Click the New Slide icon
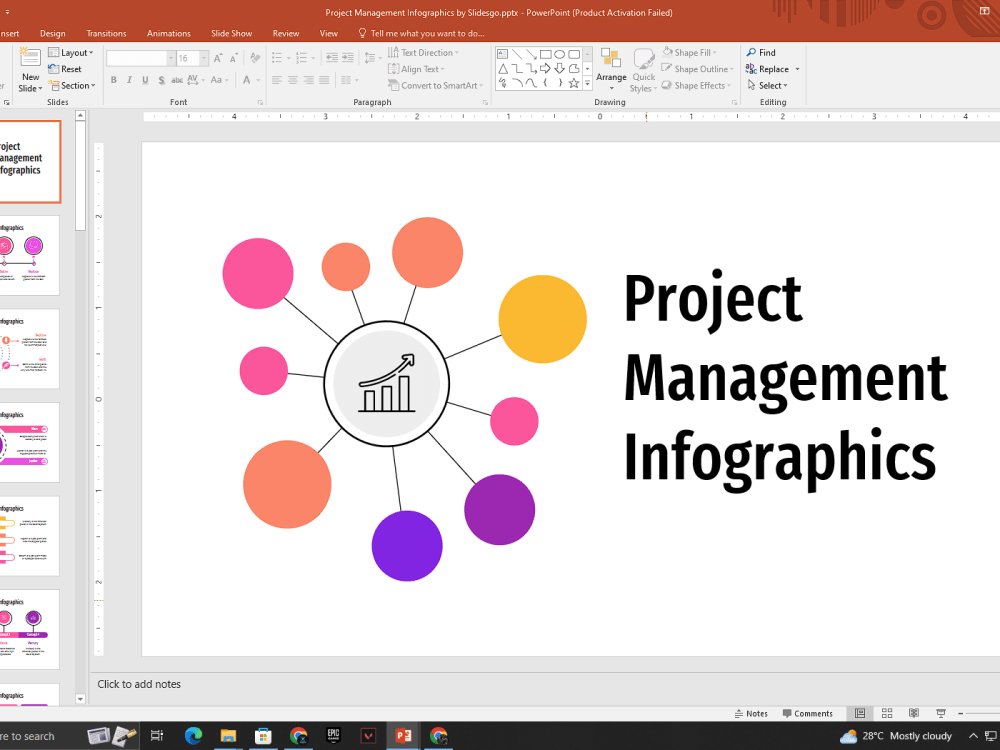Screen dimensions: 1000x750 [30, 59]
